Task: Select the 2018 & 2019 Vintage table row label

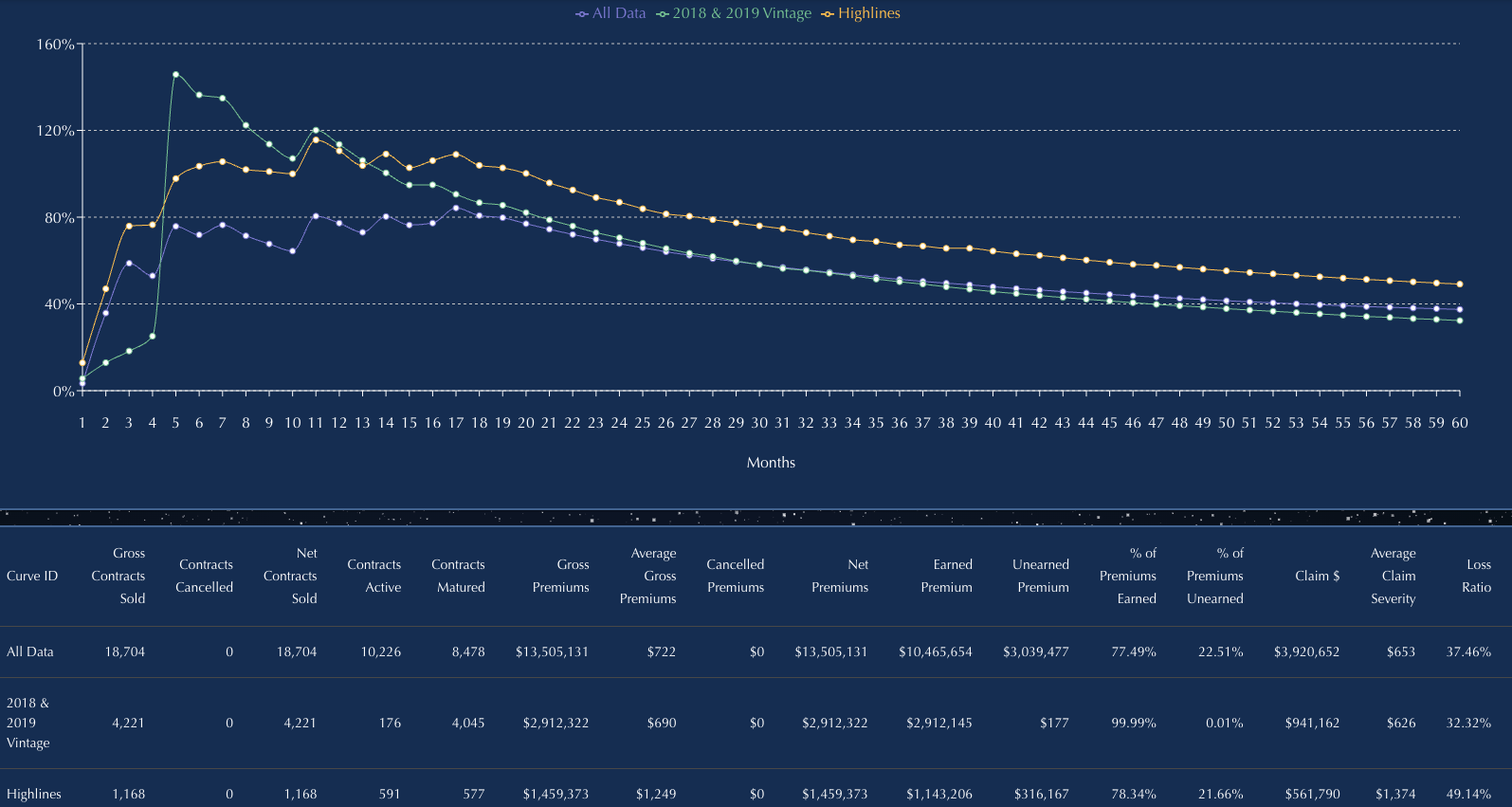Action: (28, 723)
